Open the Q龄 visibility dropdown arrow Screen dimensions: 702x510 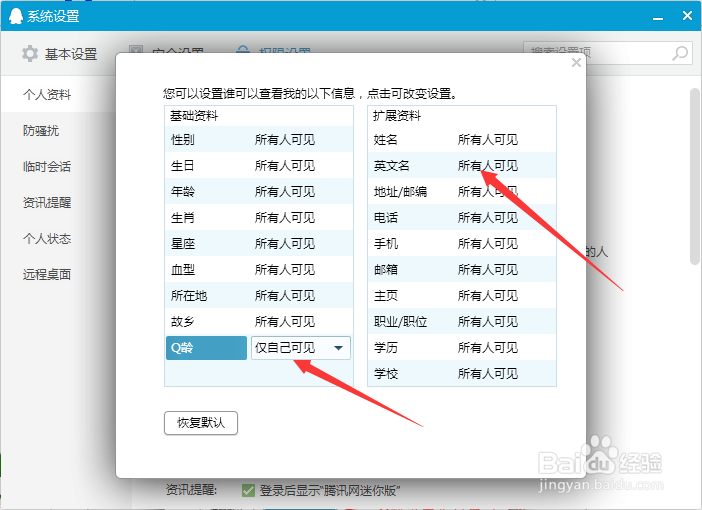coord(338,348)
